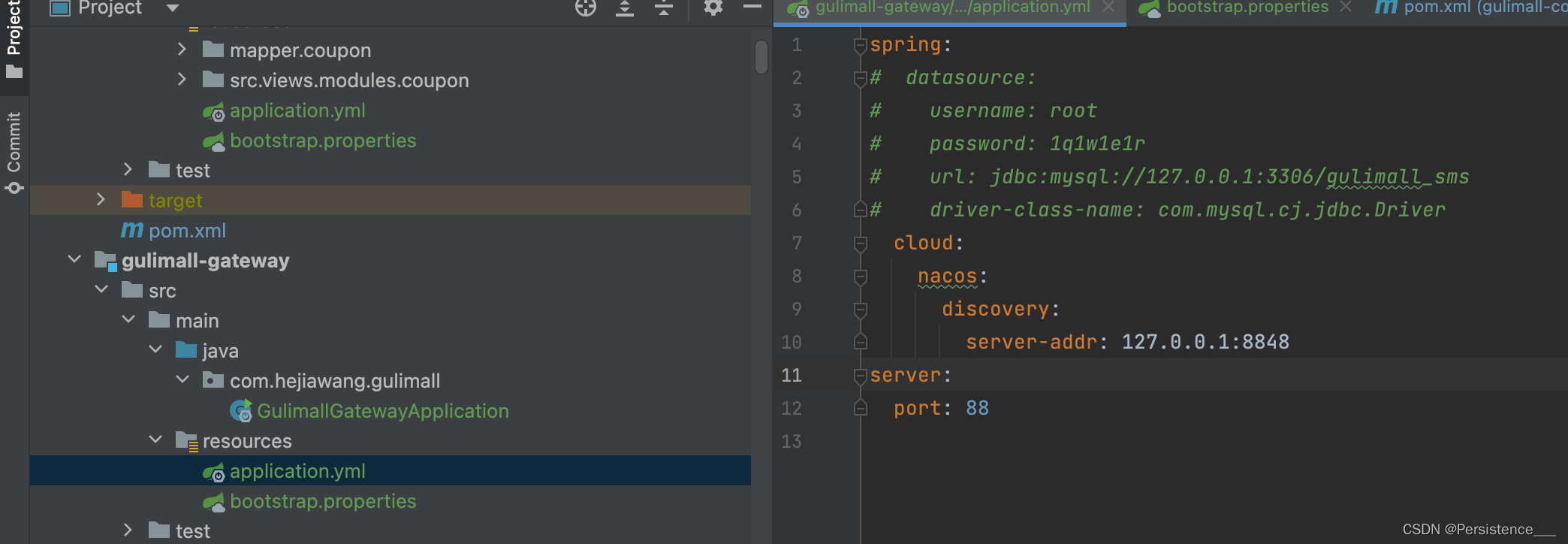The width and height of the screenshot is (1568, 544).
Task: Click the server-addr value 127.0.0.1:8848
Action: (x=1205, y=342)
